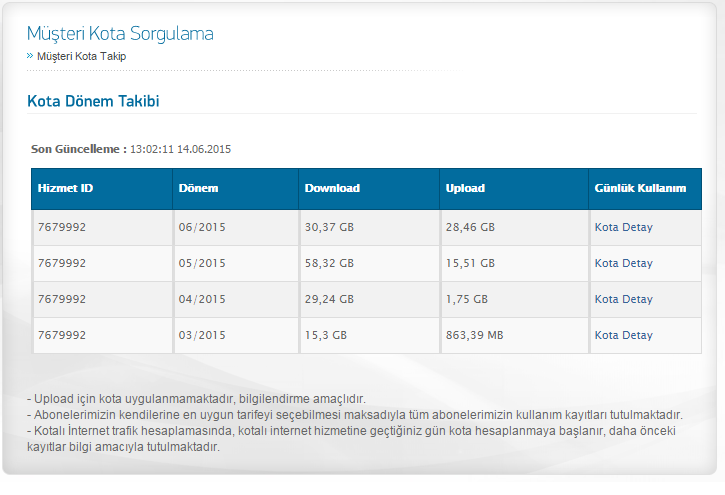Open Kota Detay for period 03/2015
The image size is (725, 495).
(623, 336)
